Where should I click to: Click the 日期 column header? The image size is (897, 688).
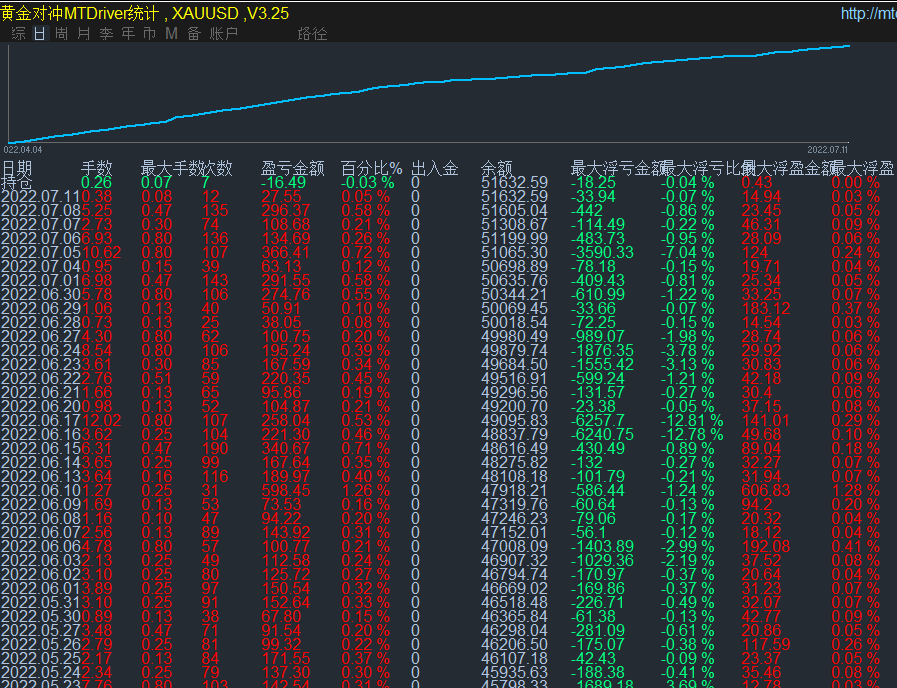pyautogui.click(x=17, y=168)
